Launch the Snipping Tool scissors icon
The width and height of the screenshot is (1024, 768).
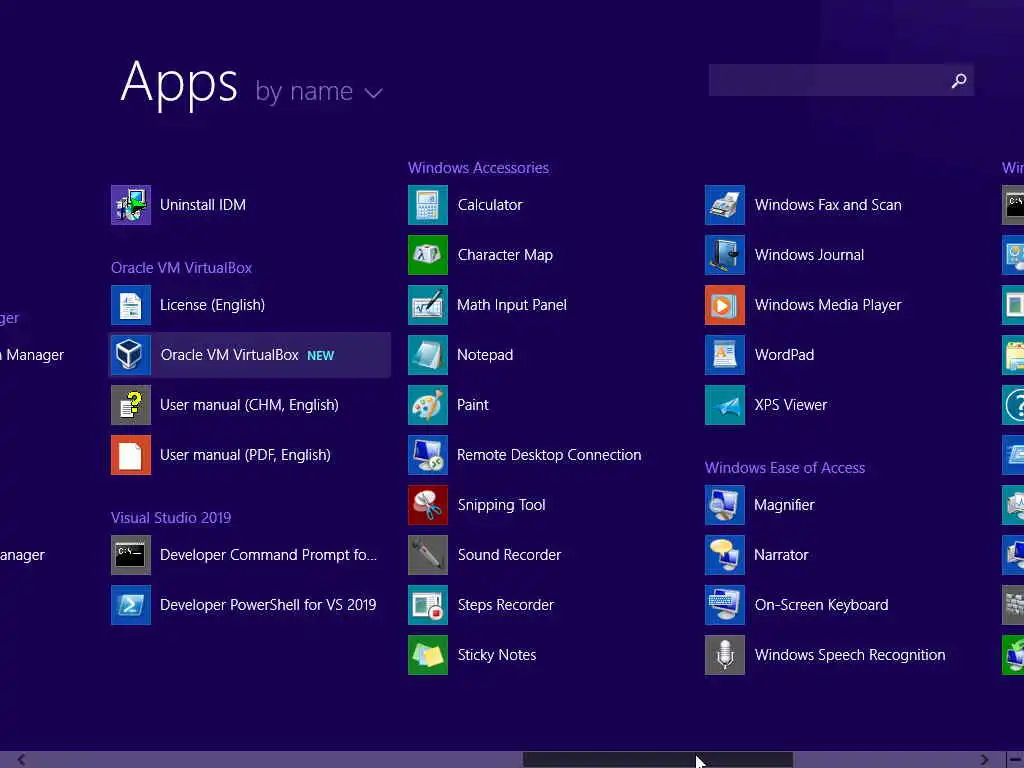(428, 505)
